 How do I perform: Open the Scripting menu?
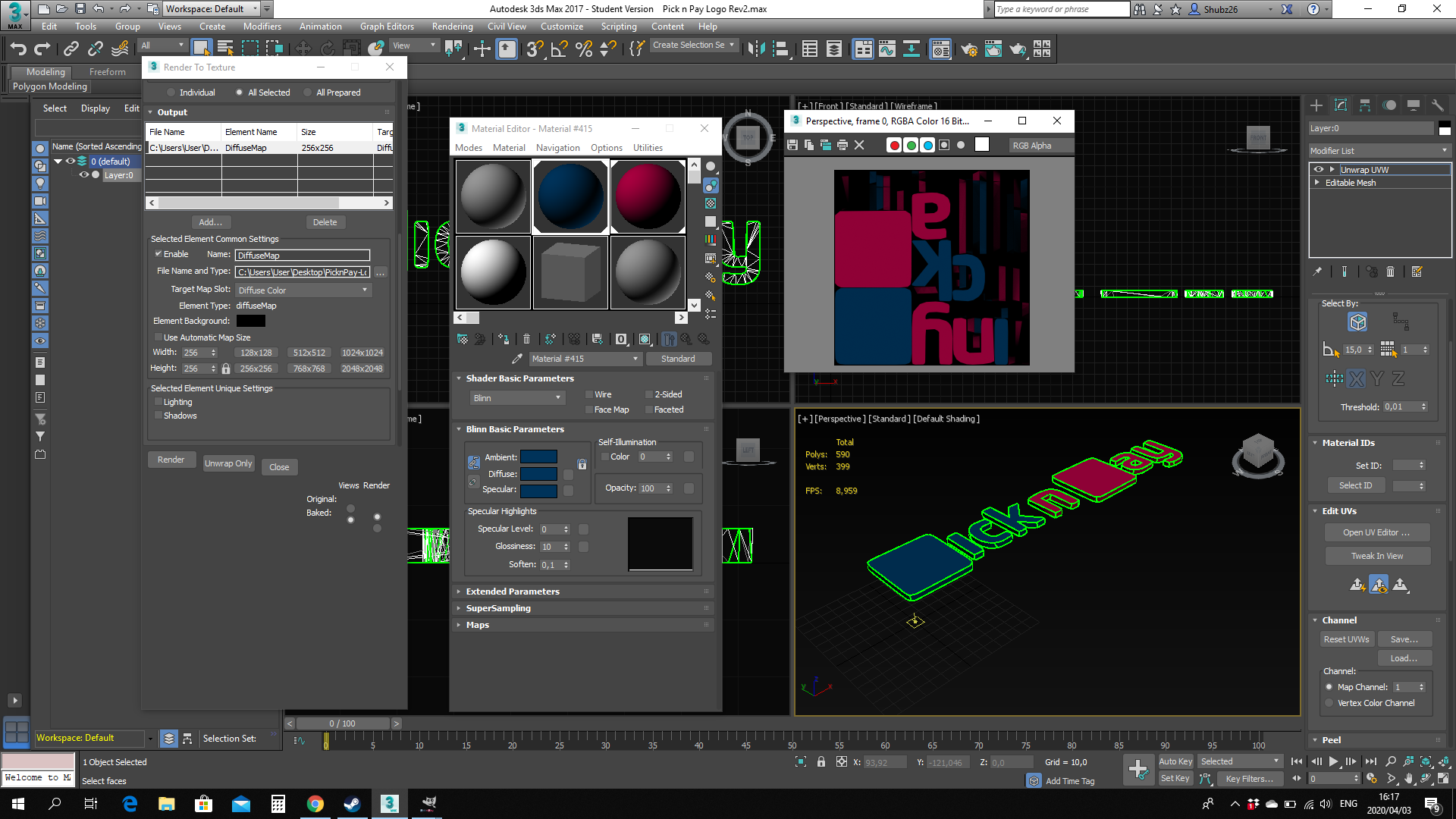pos(619,27)
